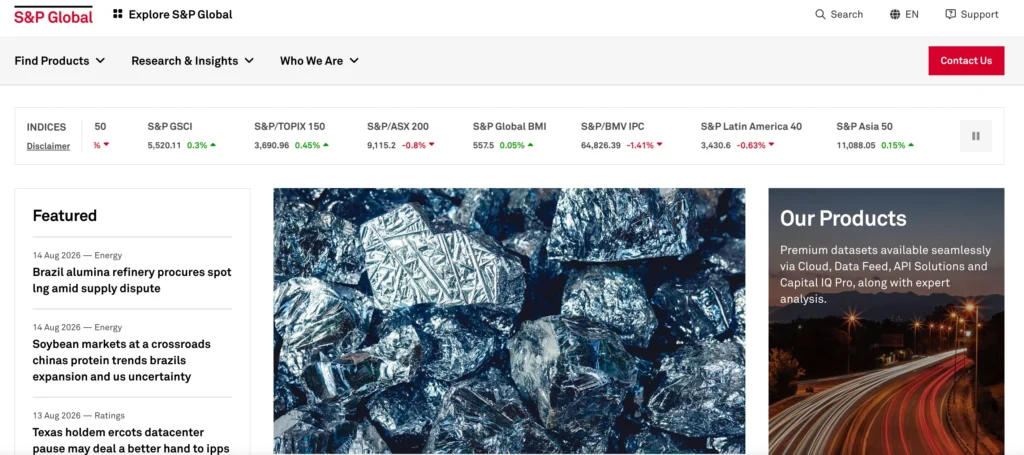Expand the Who We Are chevron
This screenshot has height=455, width=1024.
coord(354,61)
